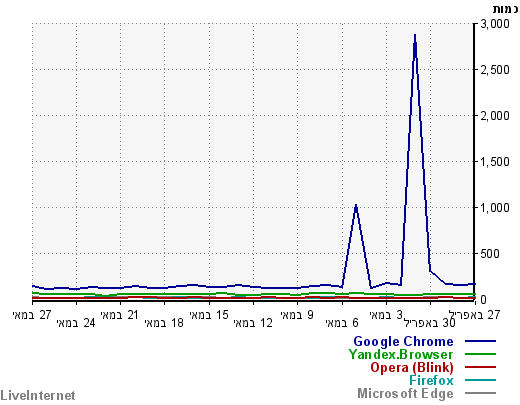Click the Firefox legend label

click(x=431, y=380)
